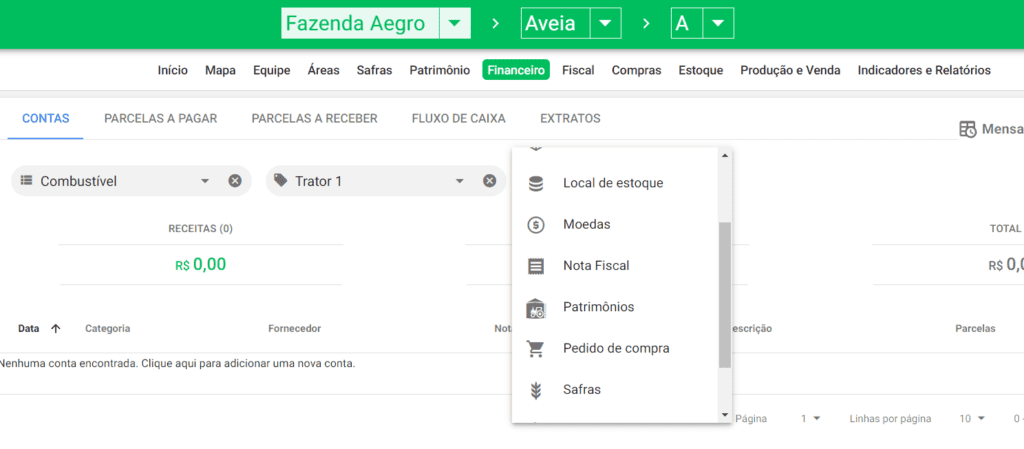Switch to the Parcelas a Pagar tab

tap(160, 118)
